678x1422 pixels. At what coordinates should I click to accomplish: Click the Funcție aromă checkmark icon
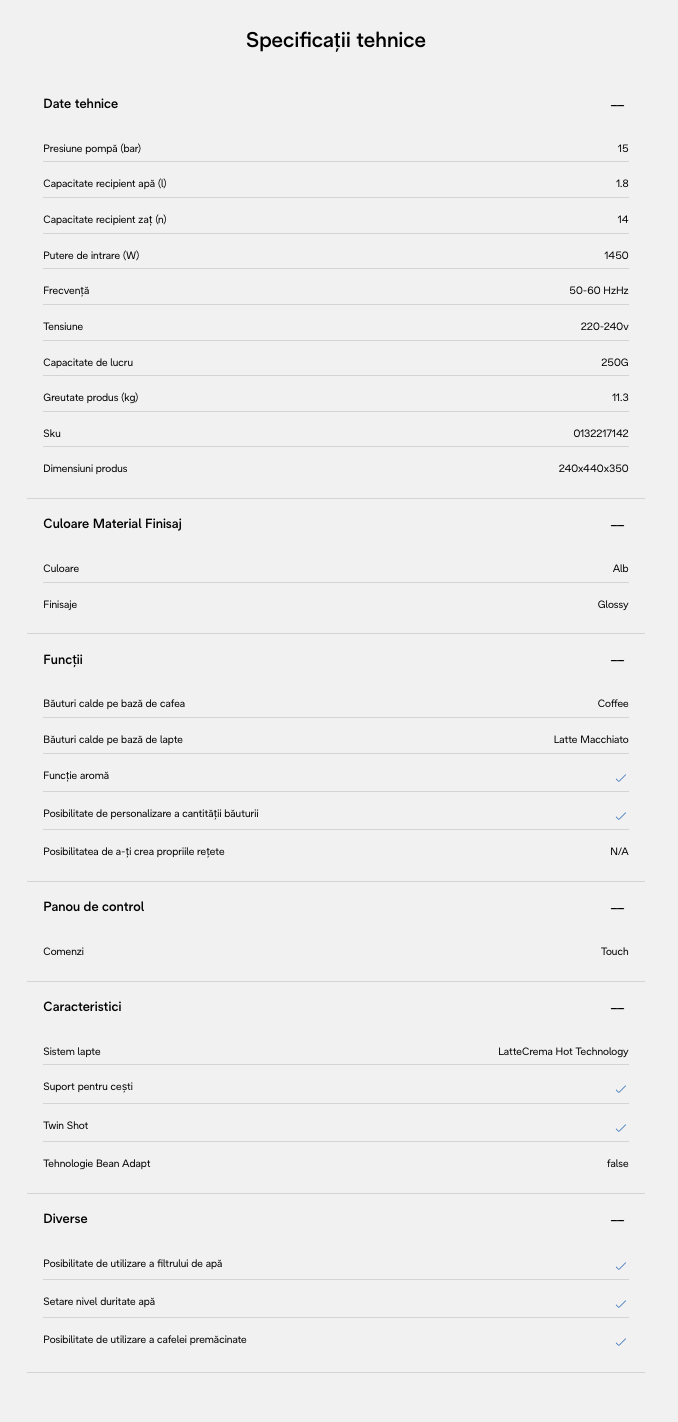tap(620, 777)
